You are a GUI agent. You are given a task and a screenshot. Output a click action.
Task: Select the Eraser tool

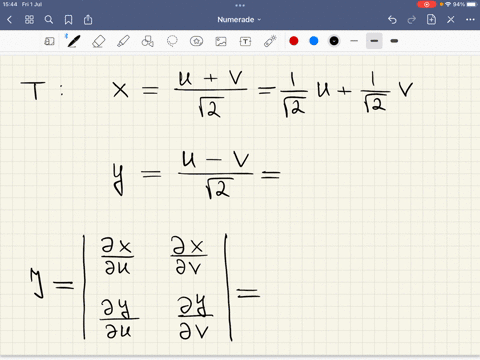[x=98, y=41]
